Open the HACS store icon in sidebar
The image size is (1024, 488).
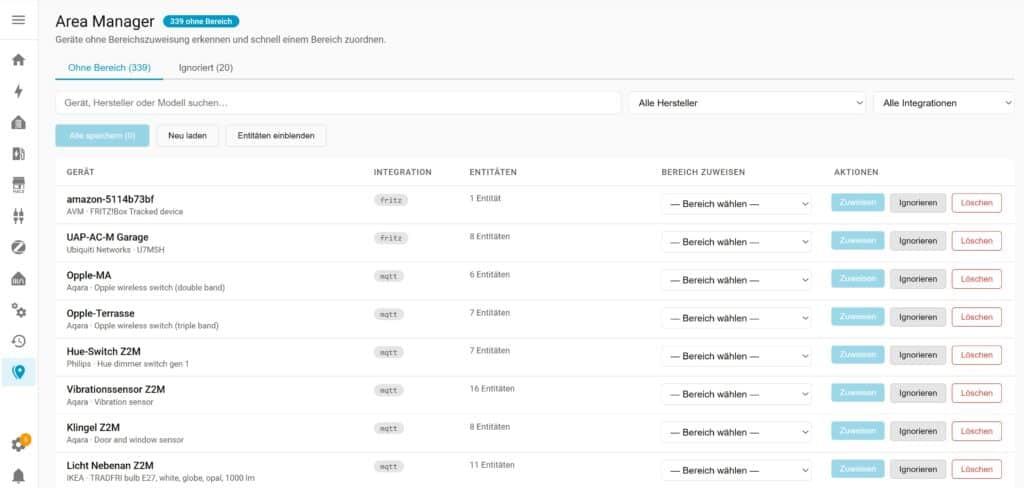point(18,185)
